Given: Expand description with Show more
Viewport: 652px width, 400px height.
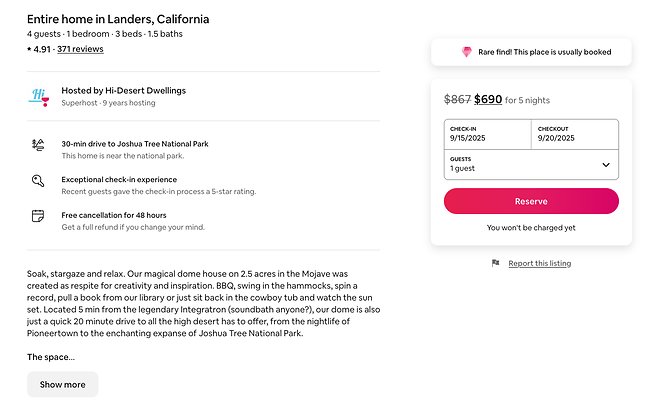Looking at the screenshot, I should [62, 384].
